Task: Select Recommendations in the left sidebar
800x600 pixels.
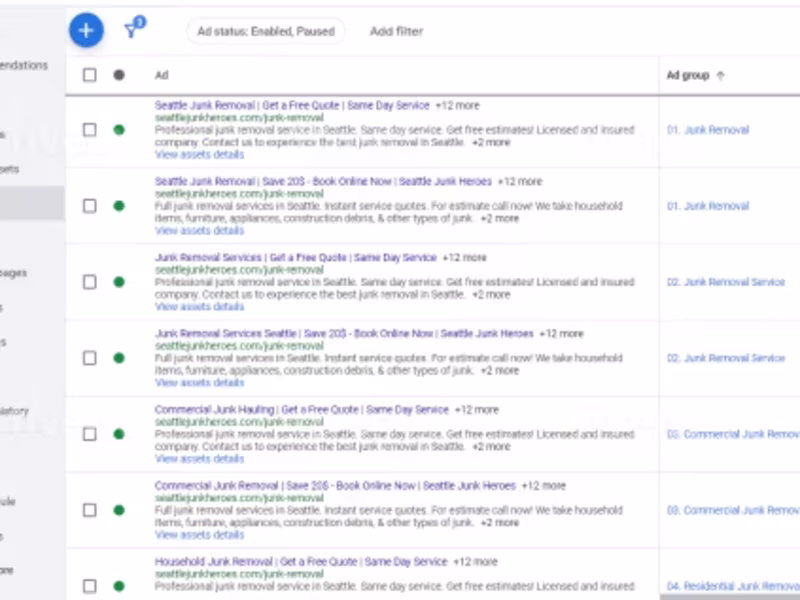Action: 25,63
